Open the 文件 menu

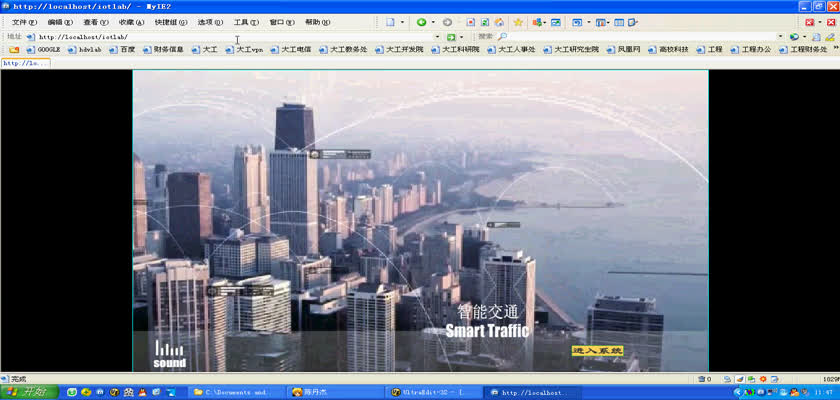click(25, 22)
